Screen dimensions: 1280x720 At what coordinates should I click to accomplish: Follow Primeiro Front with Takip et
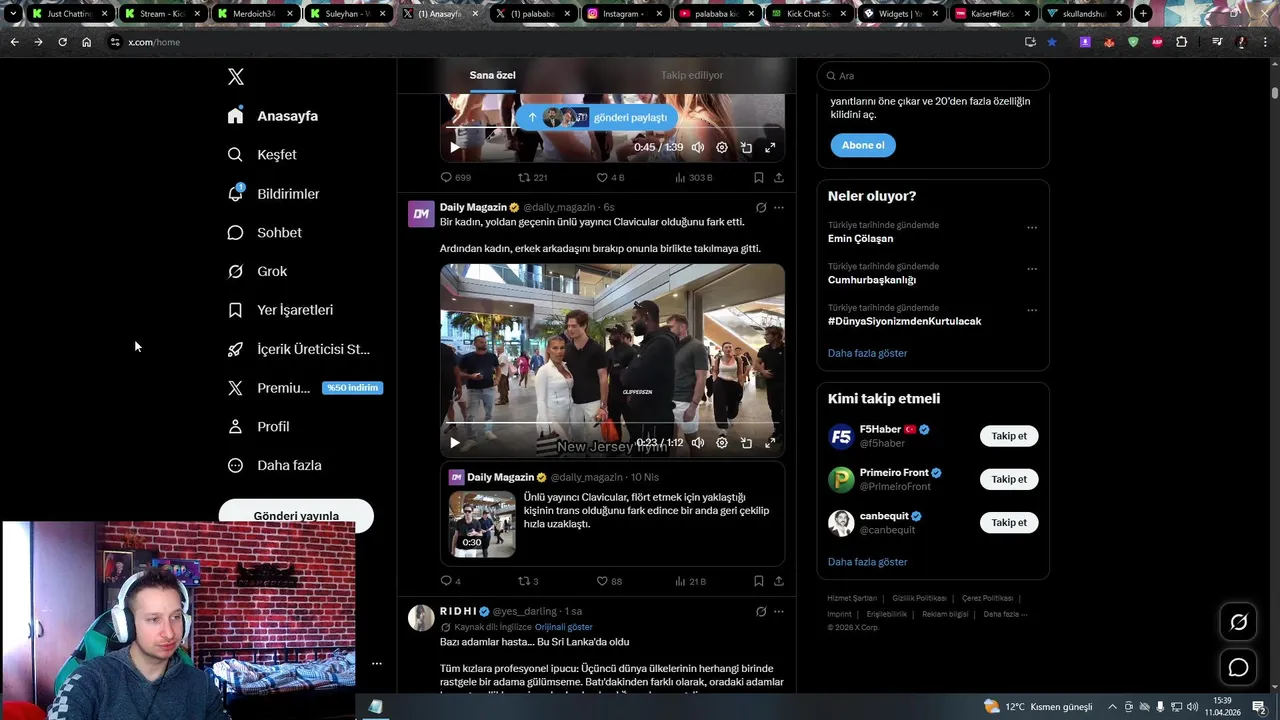click(1009, 479)
